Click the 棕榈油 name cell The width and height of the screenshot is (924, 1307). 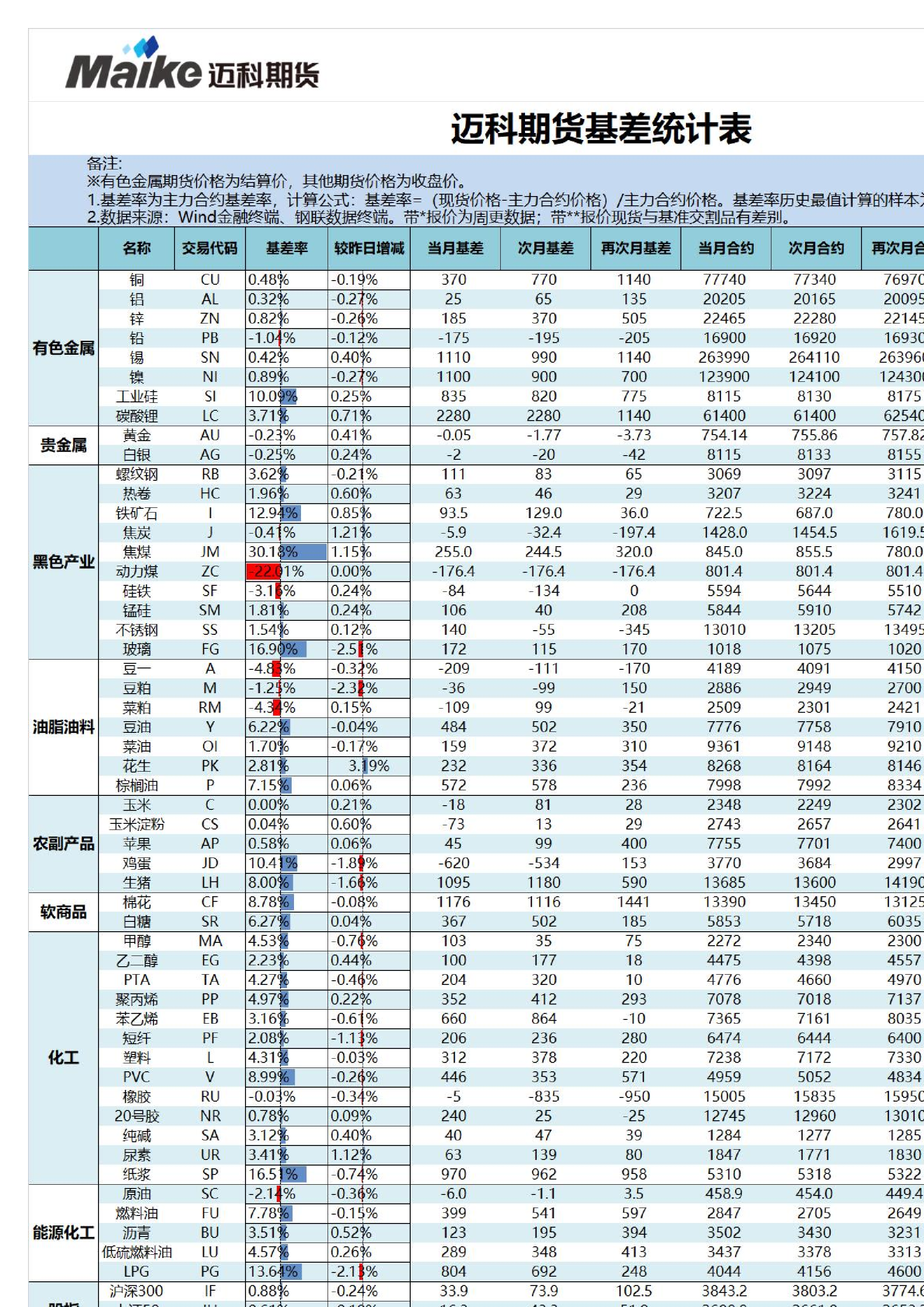pos(137,786)
